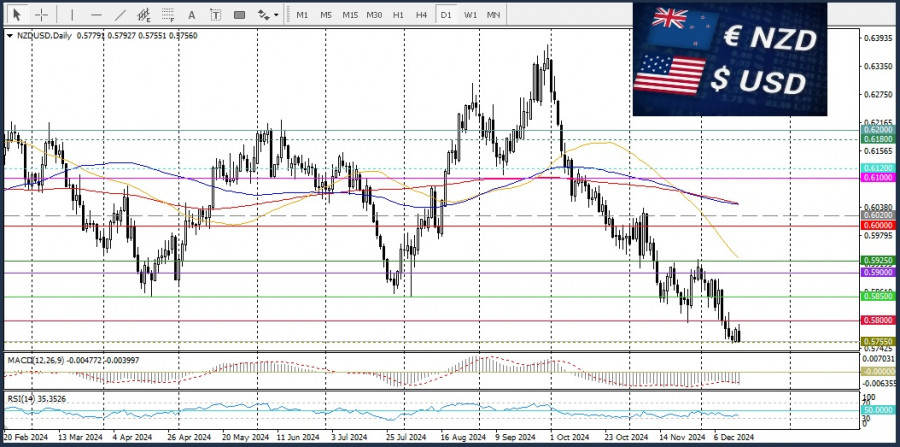Switch chart to M1 timeframe
The image size is (900, 447).
click(x=302, y=15)
